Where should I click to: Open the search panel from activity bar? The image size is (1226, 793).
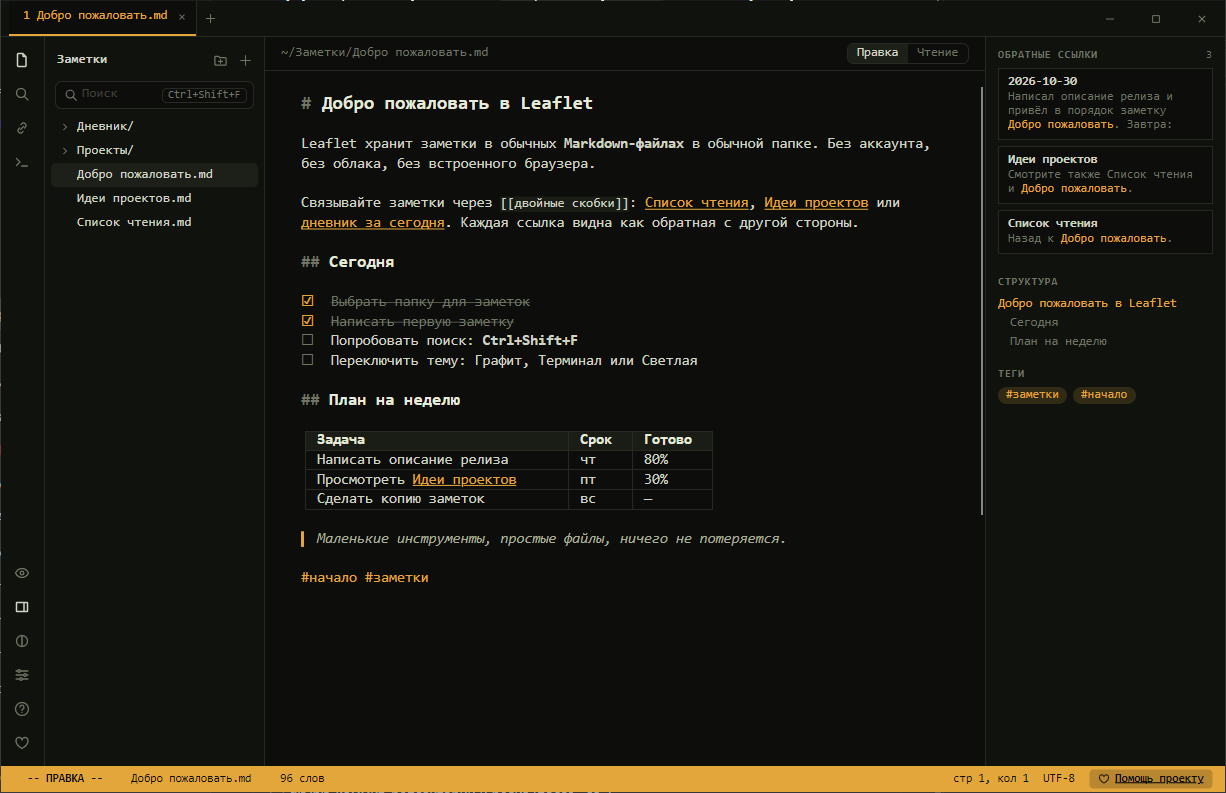pos(22,94)
